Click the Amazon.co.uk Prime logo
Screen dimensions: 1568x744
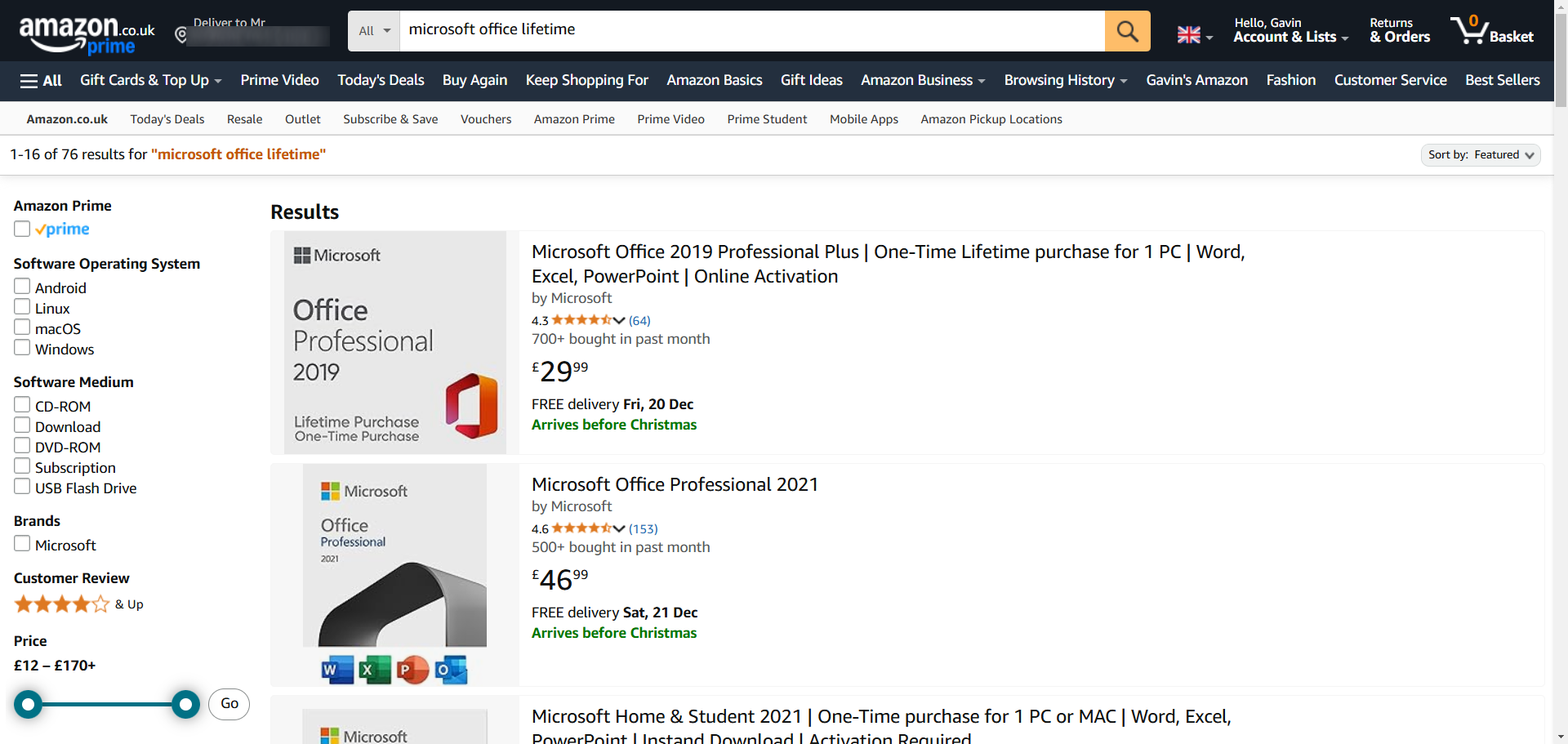point(87,35)
